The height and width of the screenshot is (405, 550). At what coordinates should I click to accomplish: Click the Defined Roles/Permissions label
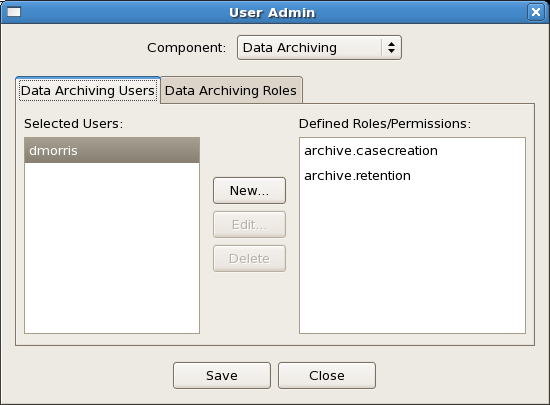(x=385, y=123)
